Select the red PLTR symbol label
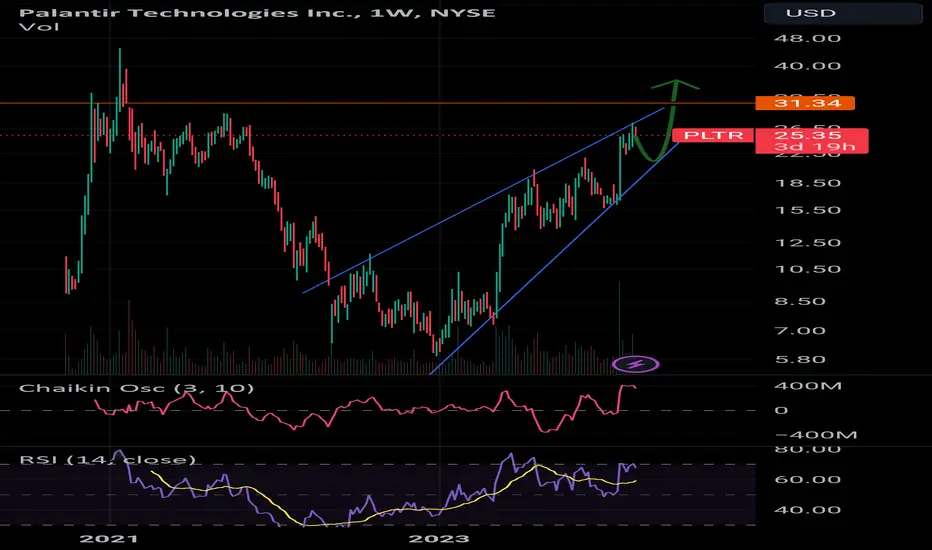932x550 pixels. [x=713, y=136]
